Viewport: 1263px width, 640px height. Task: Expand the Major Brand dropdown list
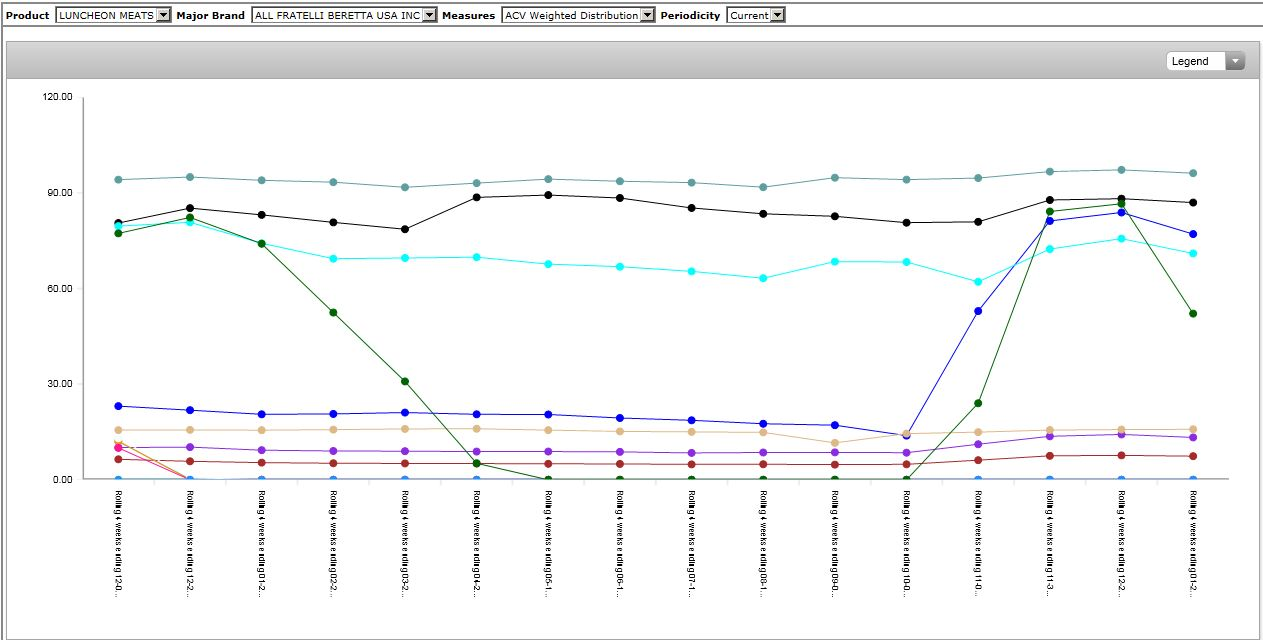point(344,15)
